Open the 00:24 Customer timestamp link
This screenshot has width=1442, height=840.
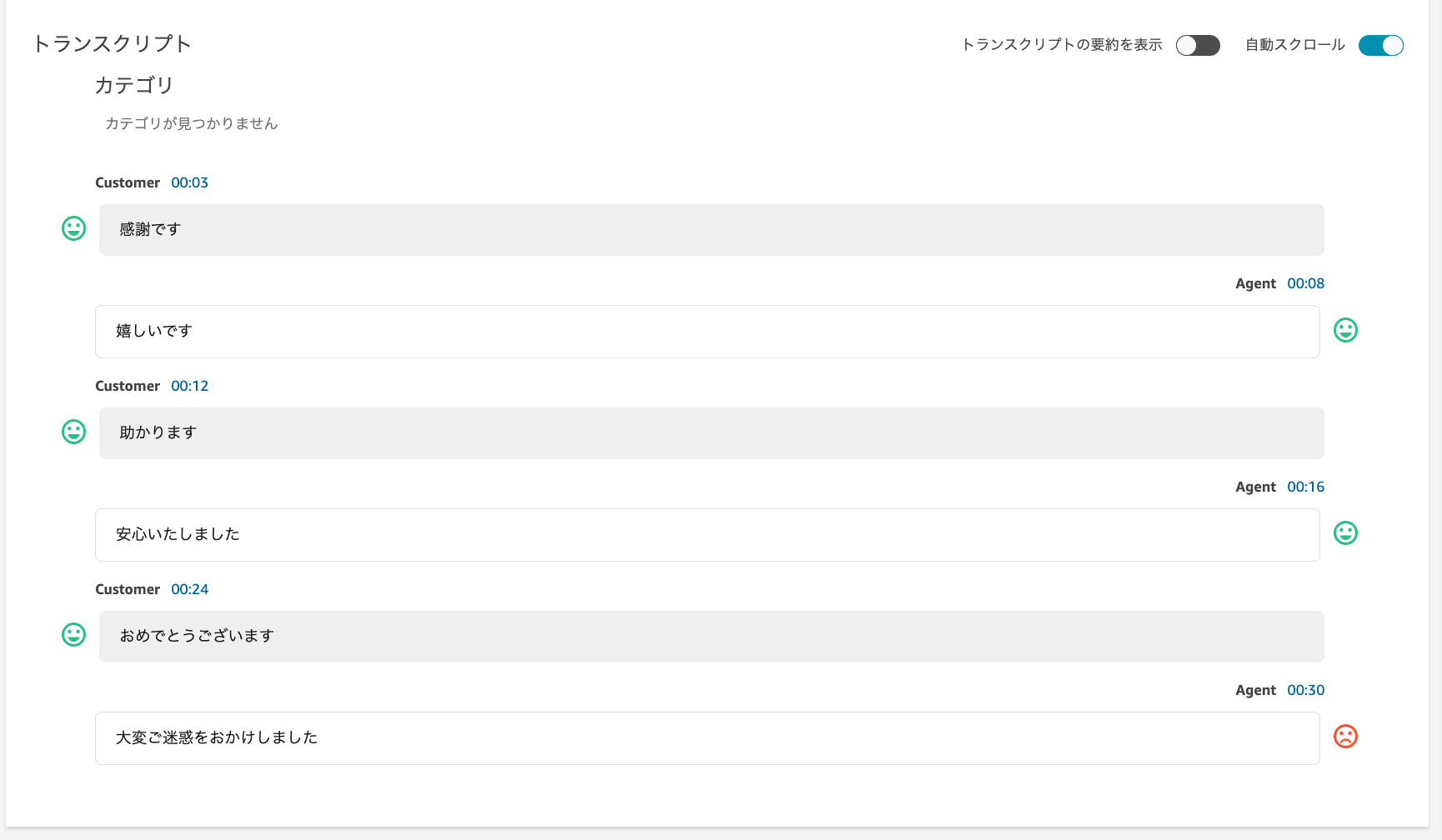[189, 588]
